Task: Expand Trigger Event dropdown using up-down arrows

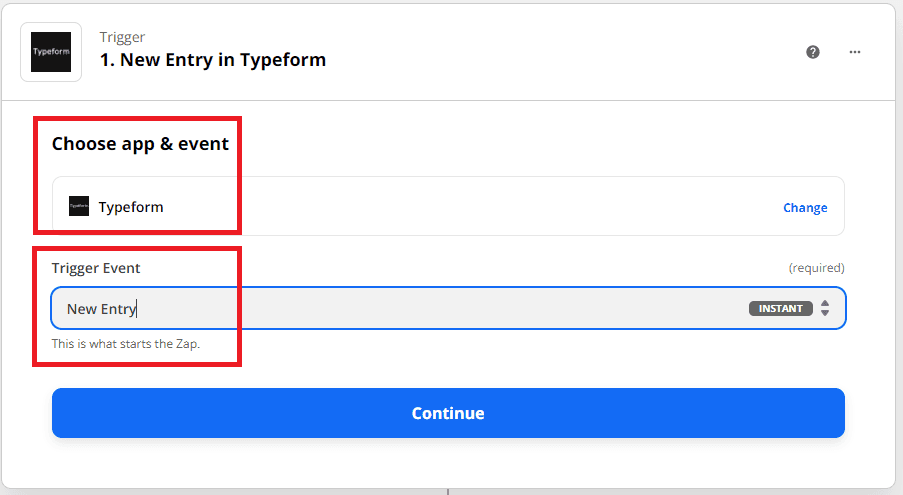Action: pyautogui.click(x=825, y=308)
